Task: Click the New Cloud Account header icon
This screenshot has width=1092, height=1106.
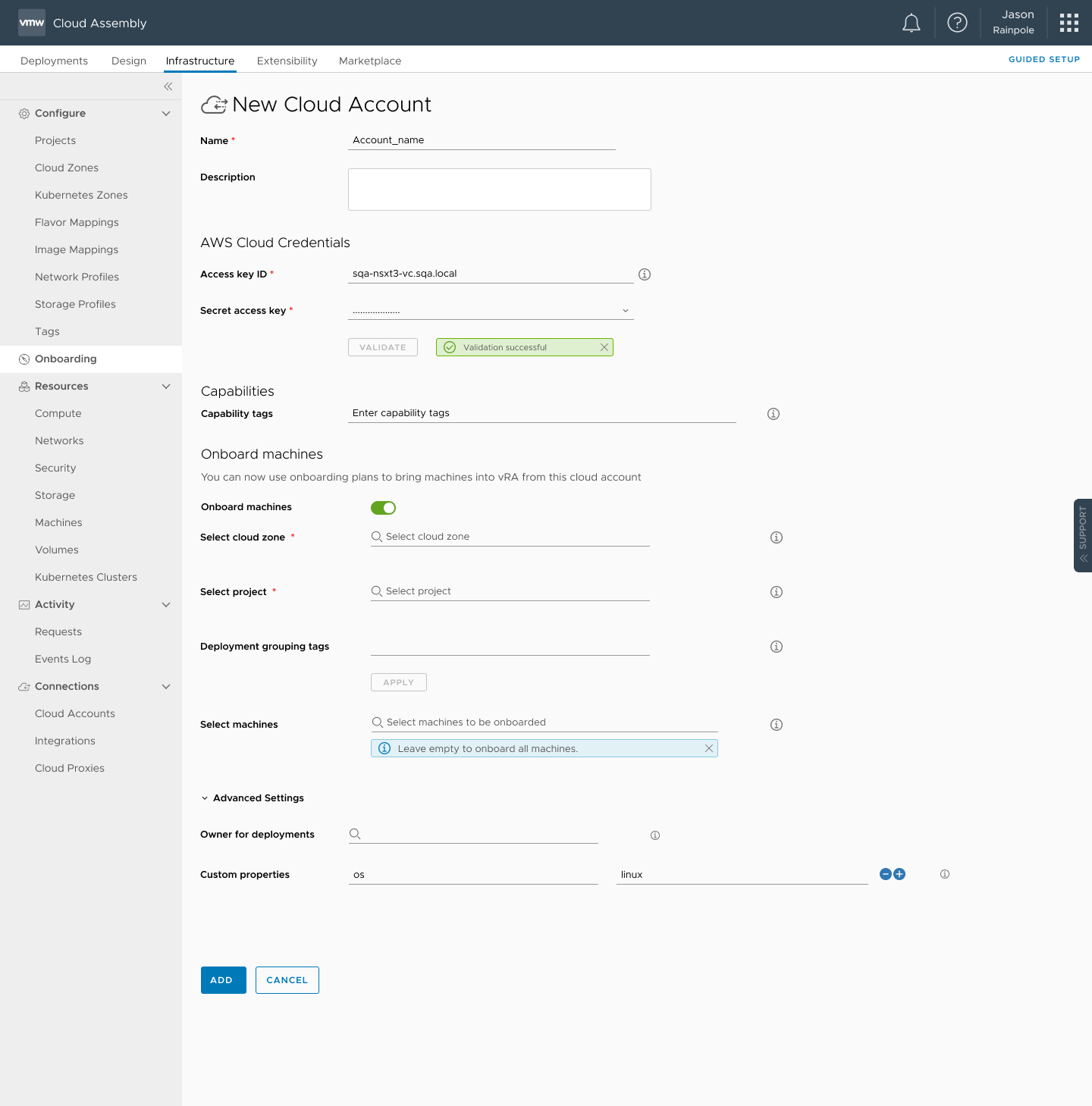Action: (x=214, y=105)
